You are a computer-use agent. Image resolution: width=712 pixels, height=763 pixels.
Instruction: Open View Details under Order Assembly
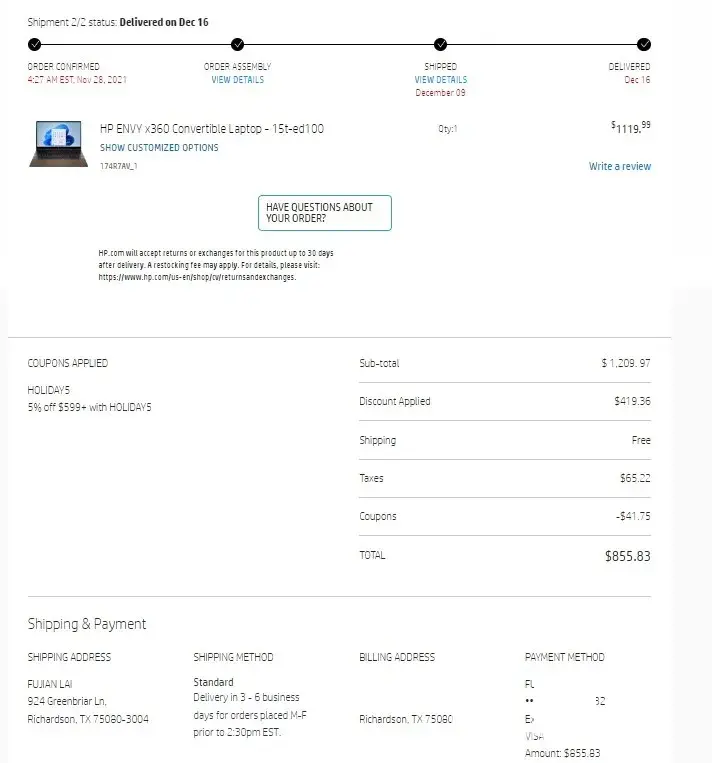click(x=237, y=80)
